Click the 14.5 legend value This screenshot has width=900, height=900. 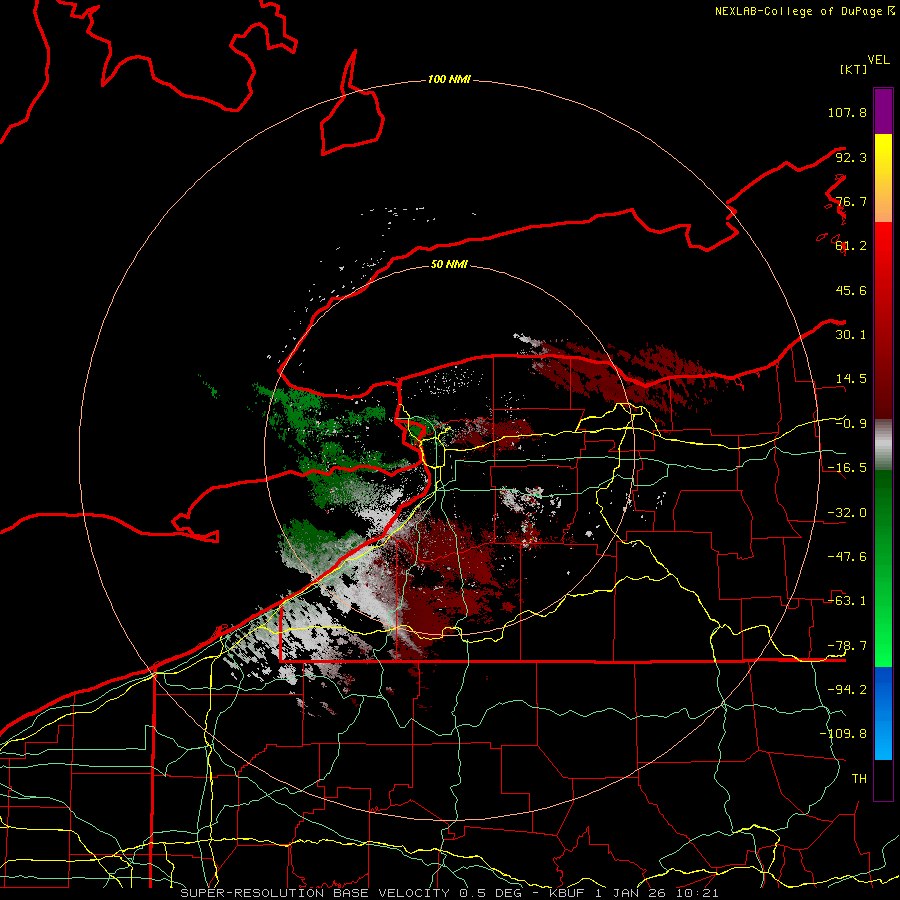click(x=851, y=379)
